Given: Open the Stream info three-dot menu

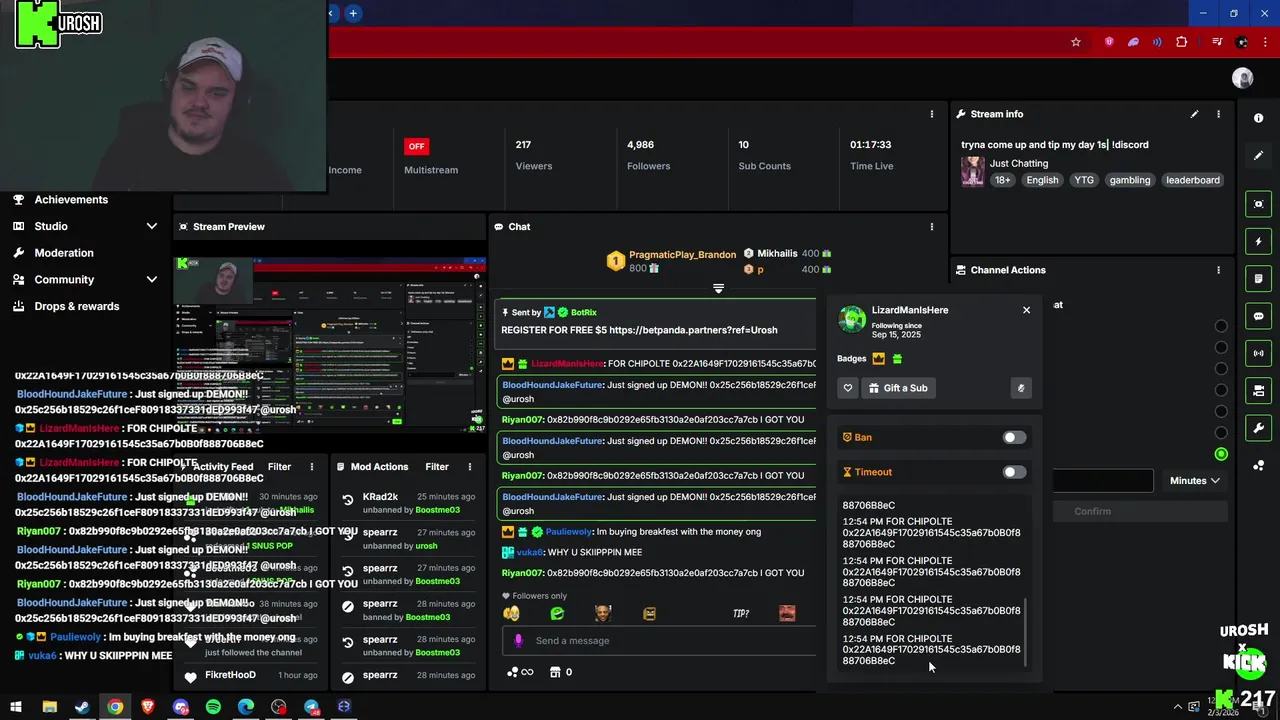Looking at the screenshot, I should [1218, 114].
